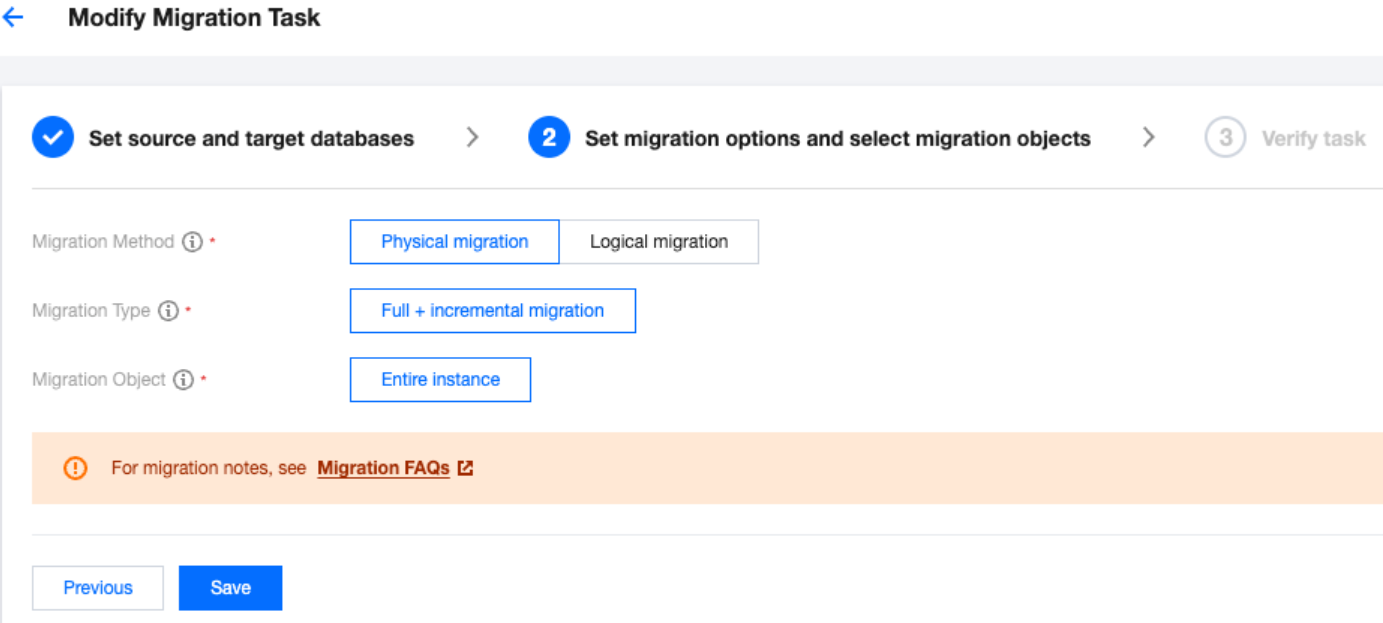Save the migration task settings

coord(230,588)
